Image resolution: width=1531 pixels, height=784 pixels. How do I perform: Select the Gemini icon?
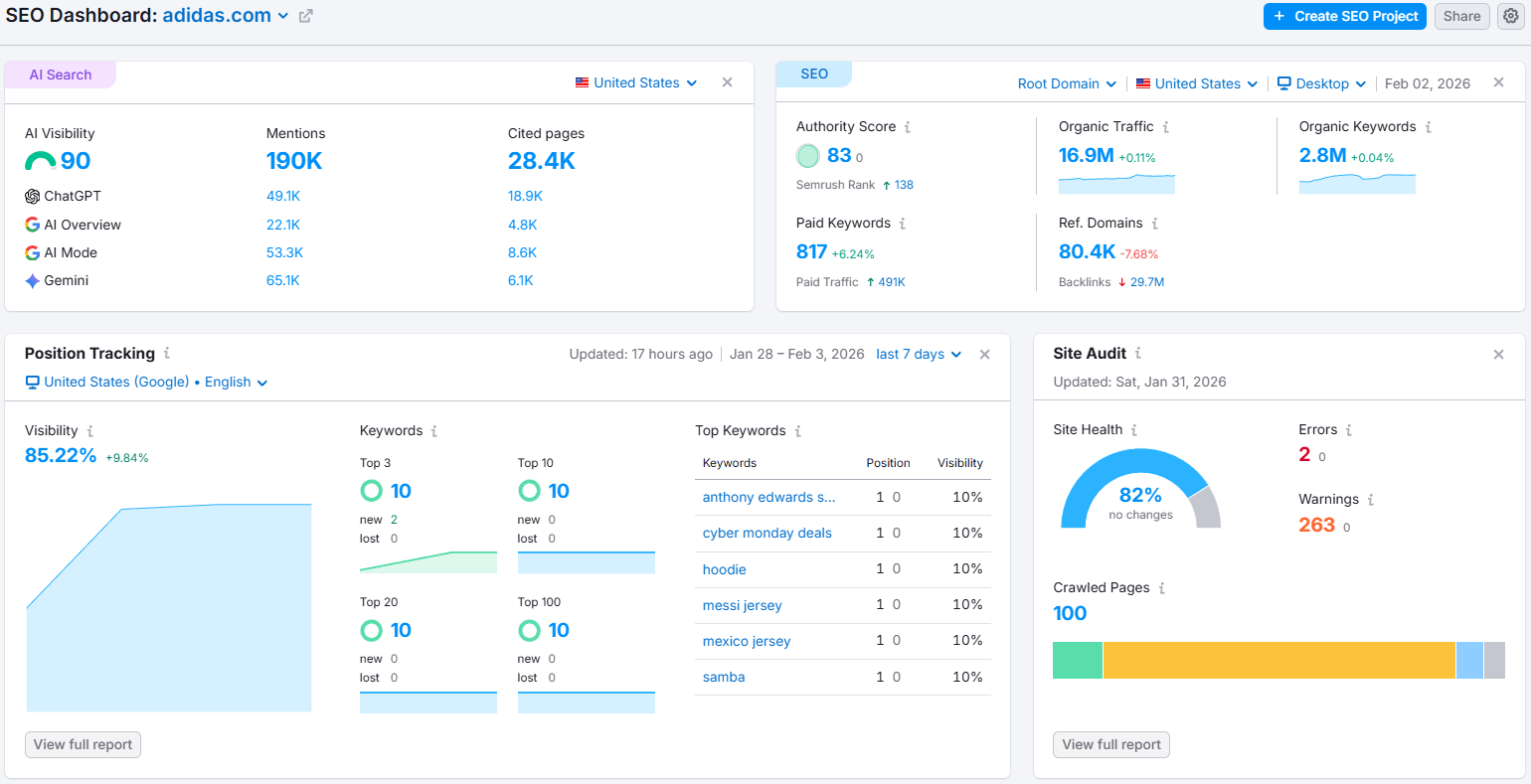pyautogui.click(x=31, y=280)
